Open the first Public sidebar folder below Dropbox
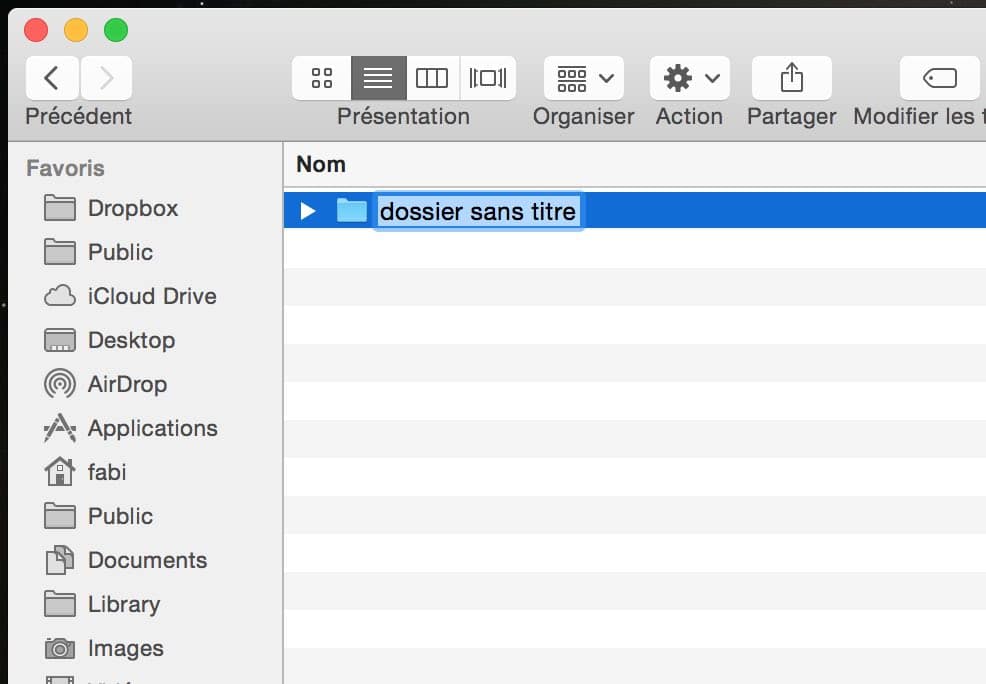The height and width of the screenshot is (684, 986). [x=120, y=252]
